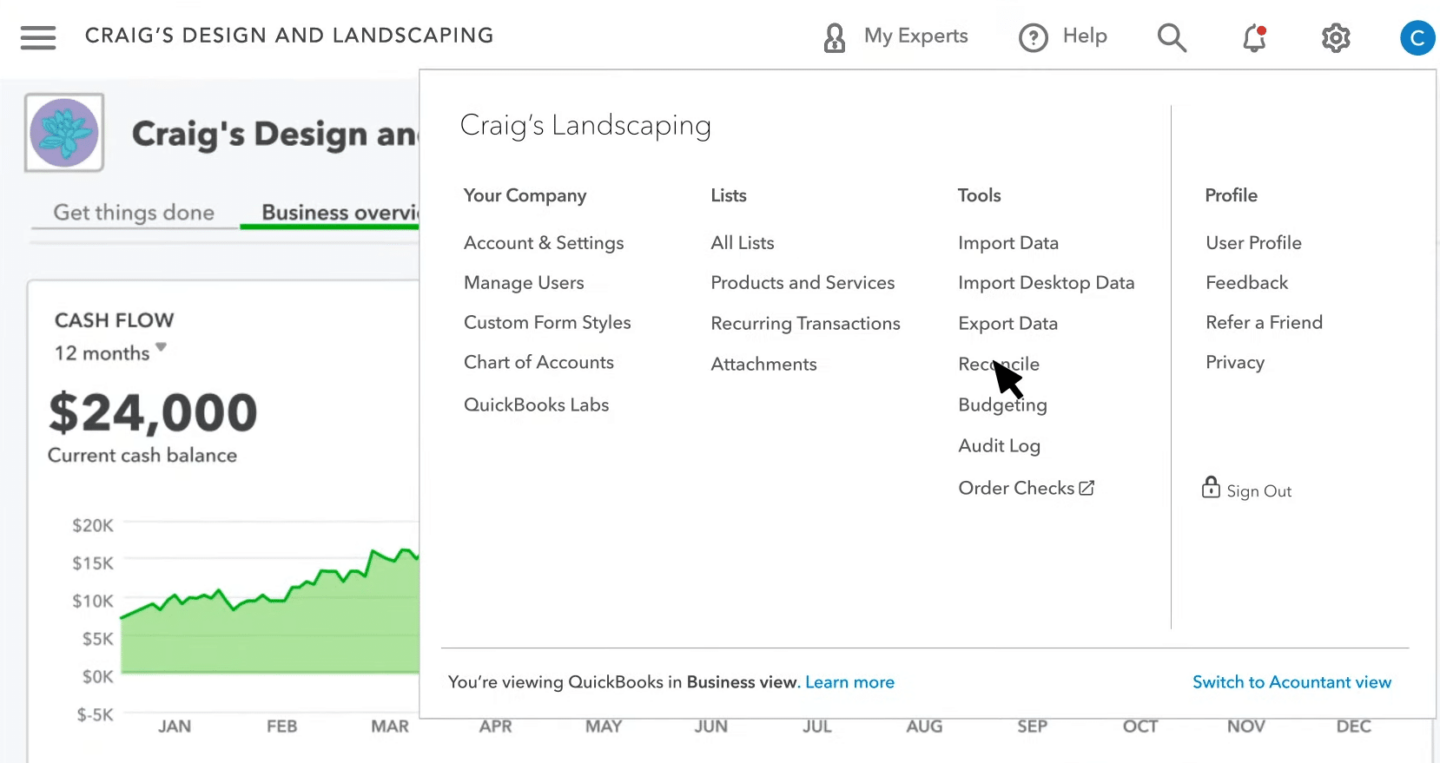Click the company lotus logo
This screenshot has width=1440, height=763.
click(64, 132)
